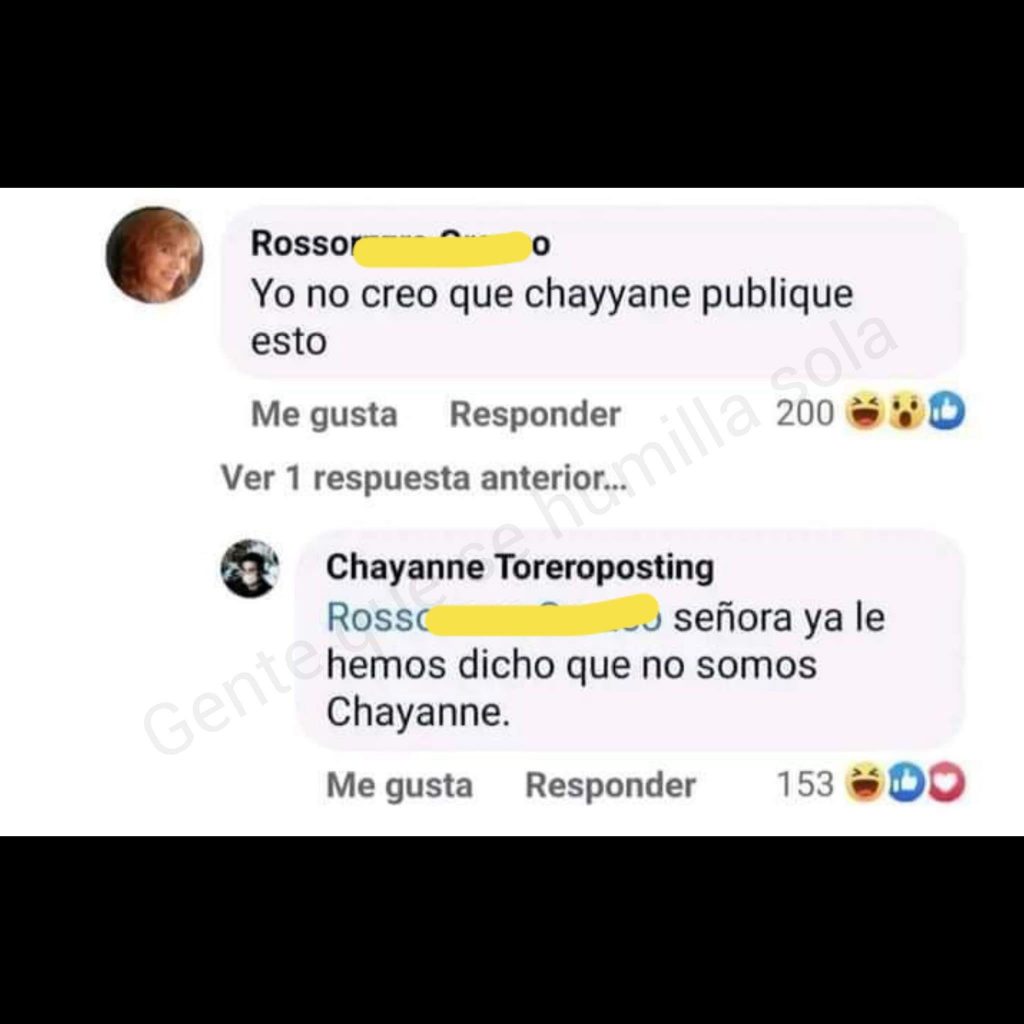
Task: Click the red heart reaction on the reply
Action: click(946, 784)
